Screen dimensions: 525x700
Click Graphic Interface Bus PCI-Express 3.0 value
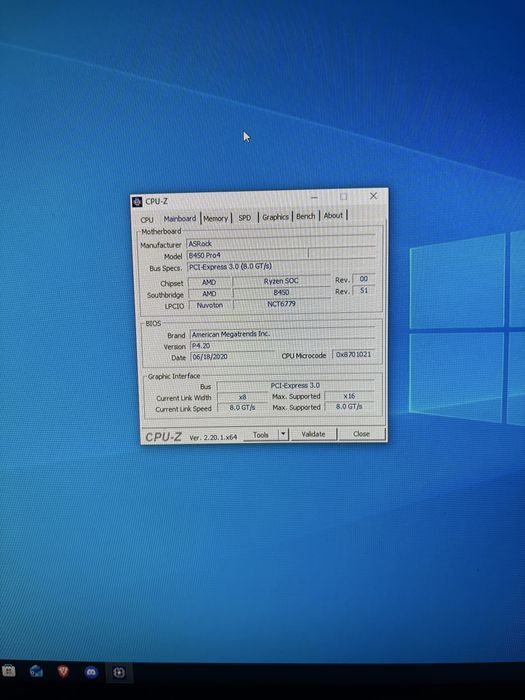(x=295, y=385)
